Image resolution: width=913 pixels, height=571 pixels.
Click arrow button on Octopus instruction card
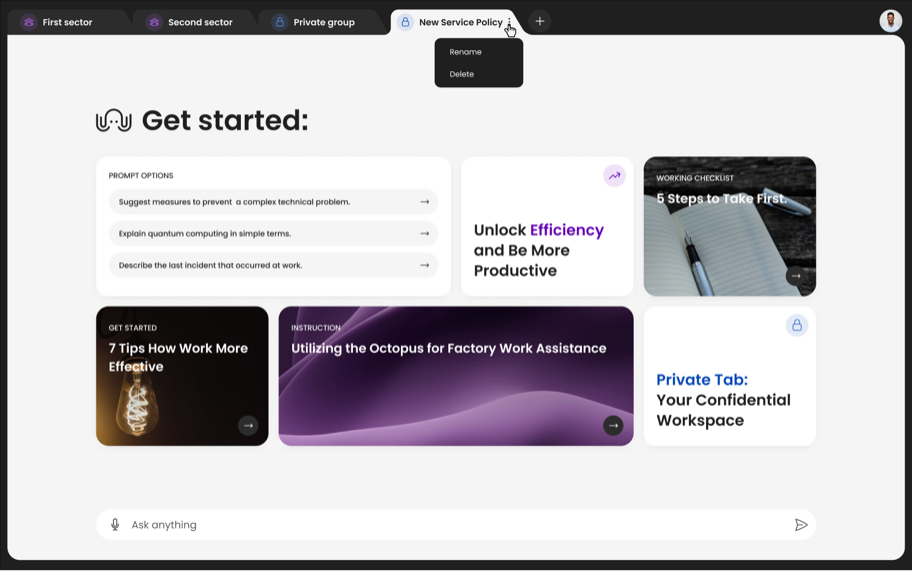613,426
